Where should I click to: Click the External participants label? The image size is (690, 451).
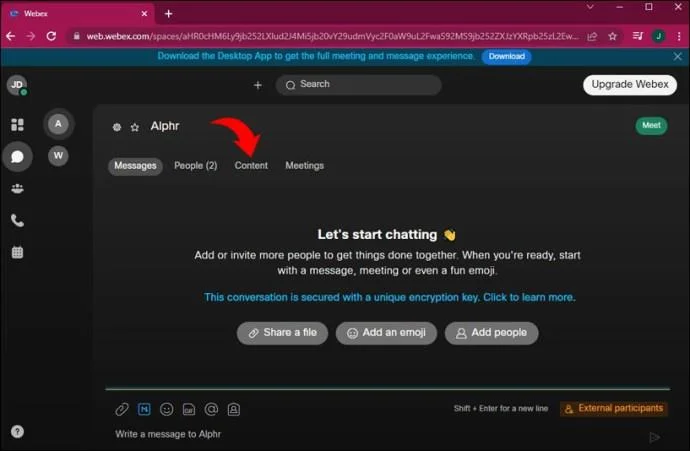pyautogui.click(x=614, y=408)
